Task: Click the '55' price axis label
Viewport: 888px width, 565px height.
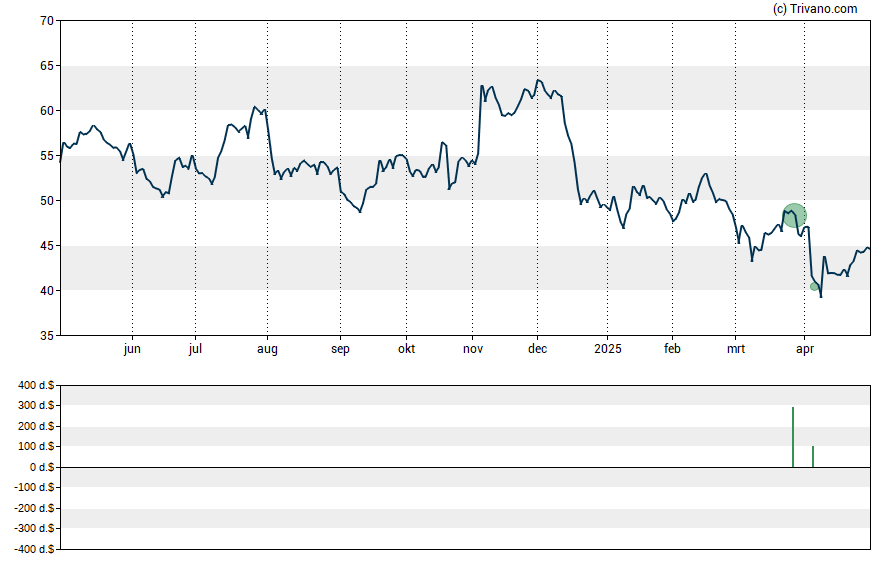Action: (x=47, y=156)
